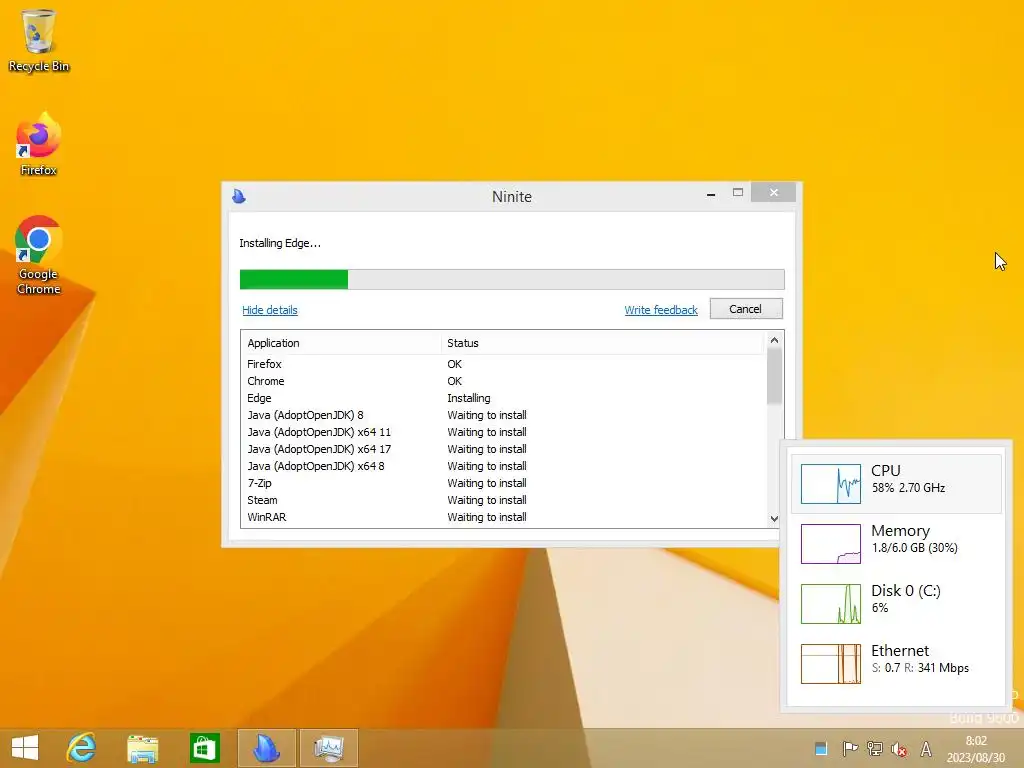The height and width of the screenshot is (768, 1024).
Task: Click the Action Center flag tray icon
Action: pyautogui.click(x=850, y=749)
